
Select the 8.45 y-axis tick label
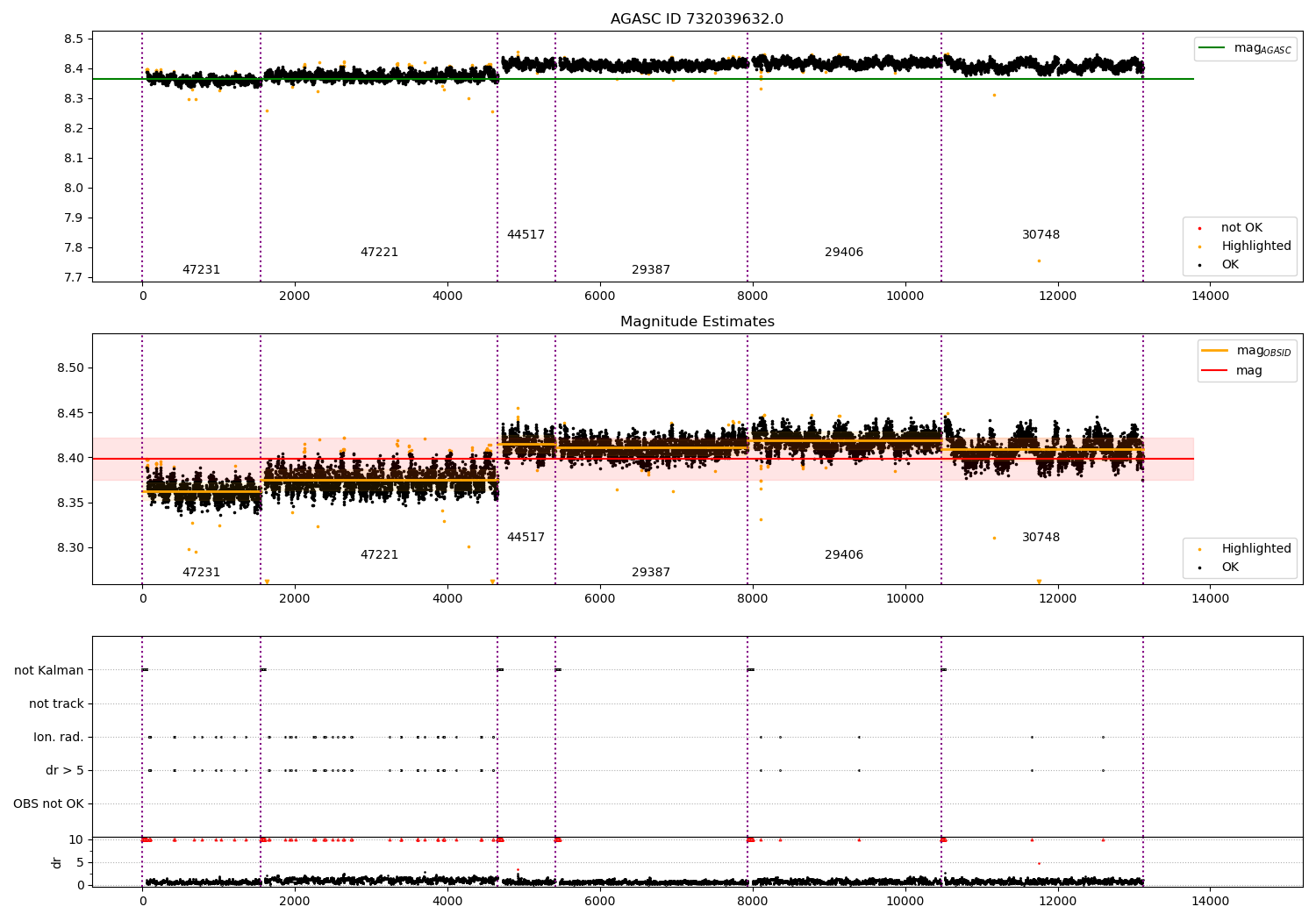point(69,413)
